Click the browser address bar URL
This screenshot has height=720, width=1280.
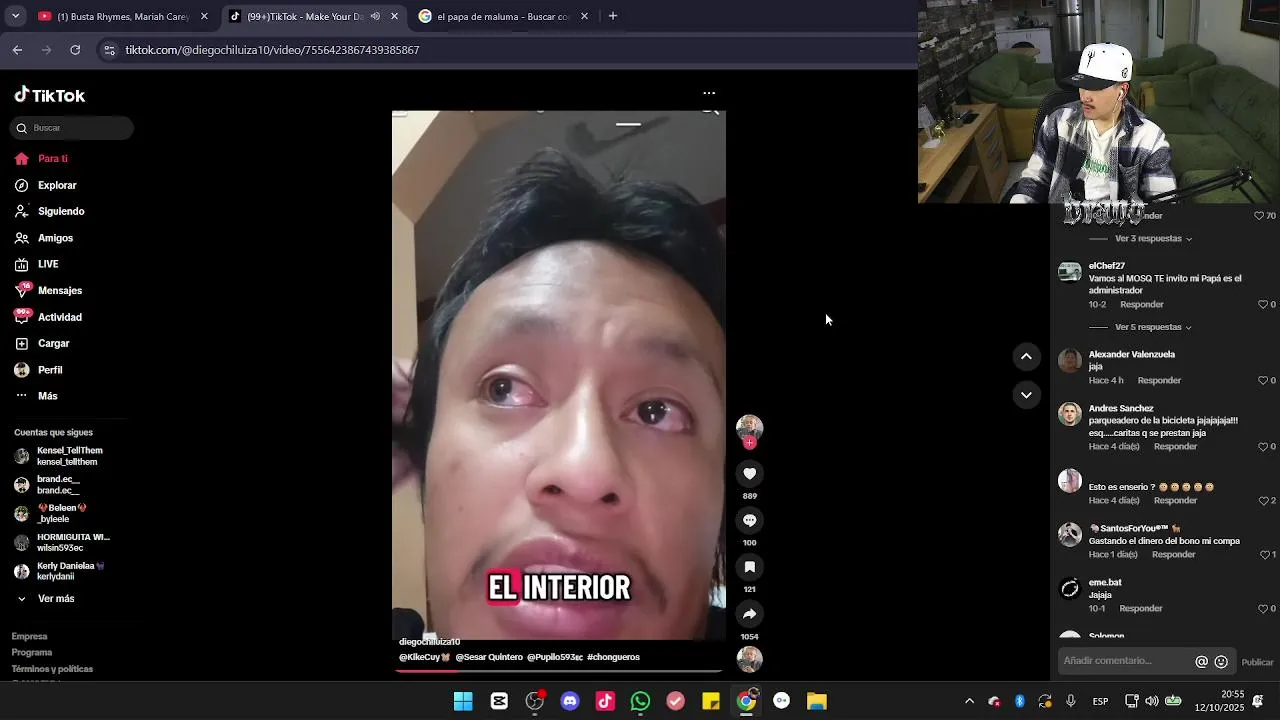point(272,50)
